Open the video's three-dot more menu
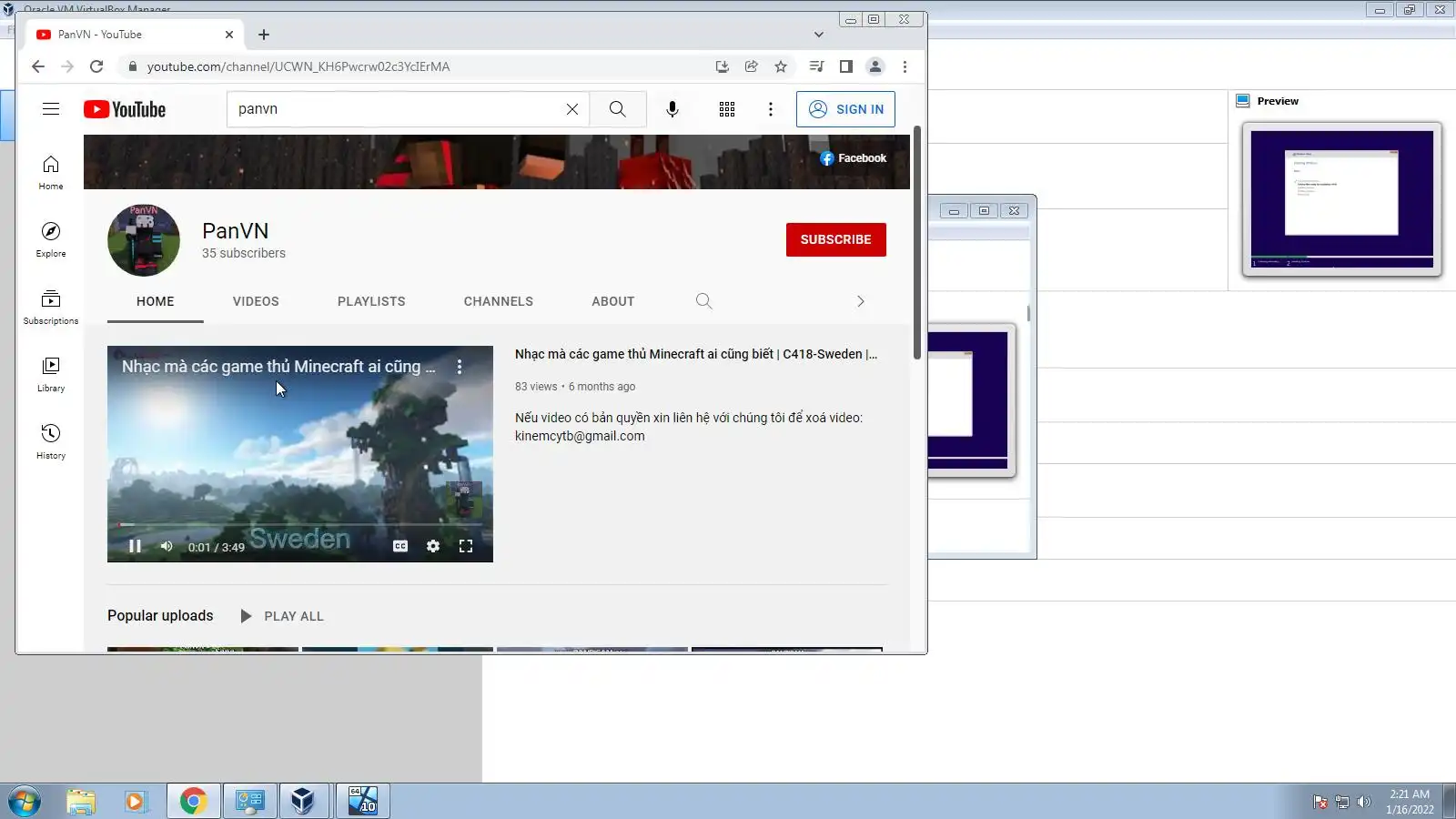 coord(460,367)
